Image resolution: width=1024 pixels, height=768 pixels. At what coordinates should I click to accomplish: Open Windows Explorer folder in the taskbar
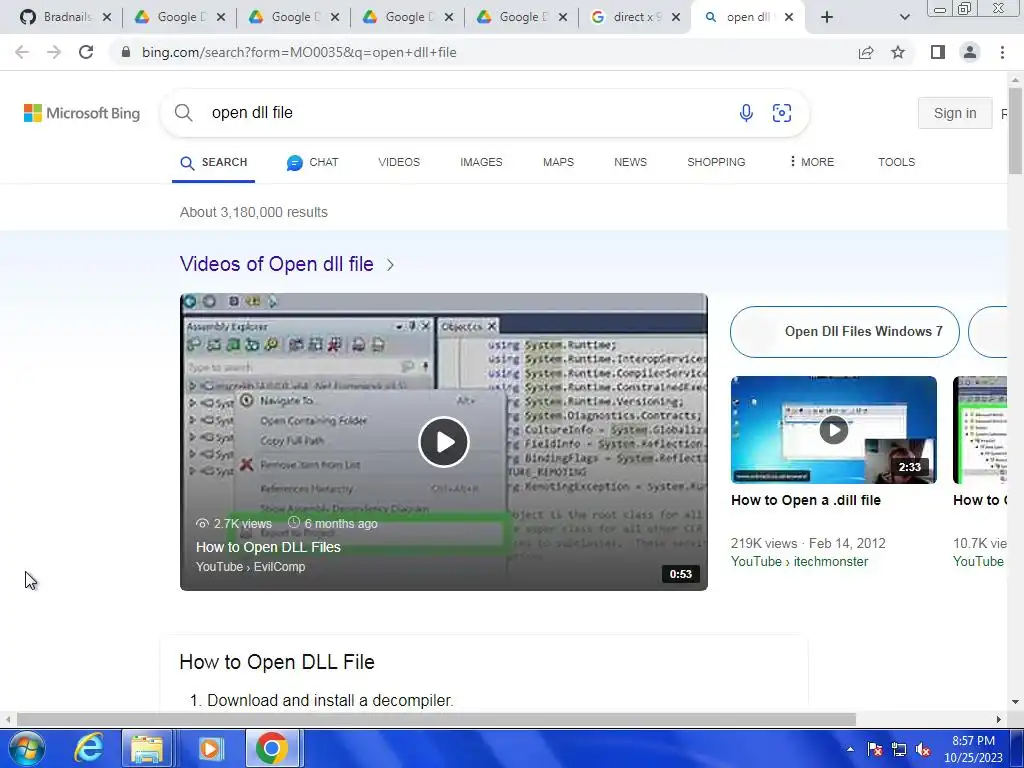147,748
